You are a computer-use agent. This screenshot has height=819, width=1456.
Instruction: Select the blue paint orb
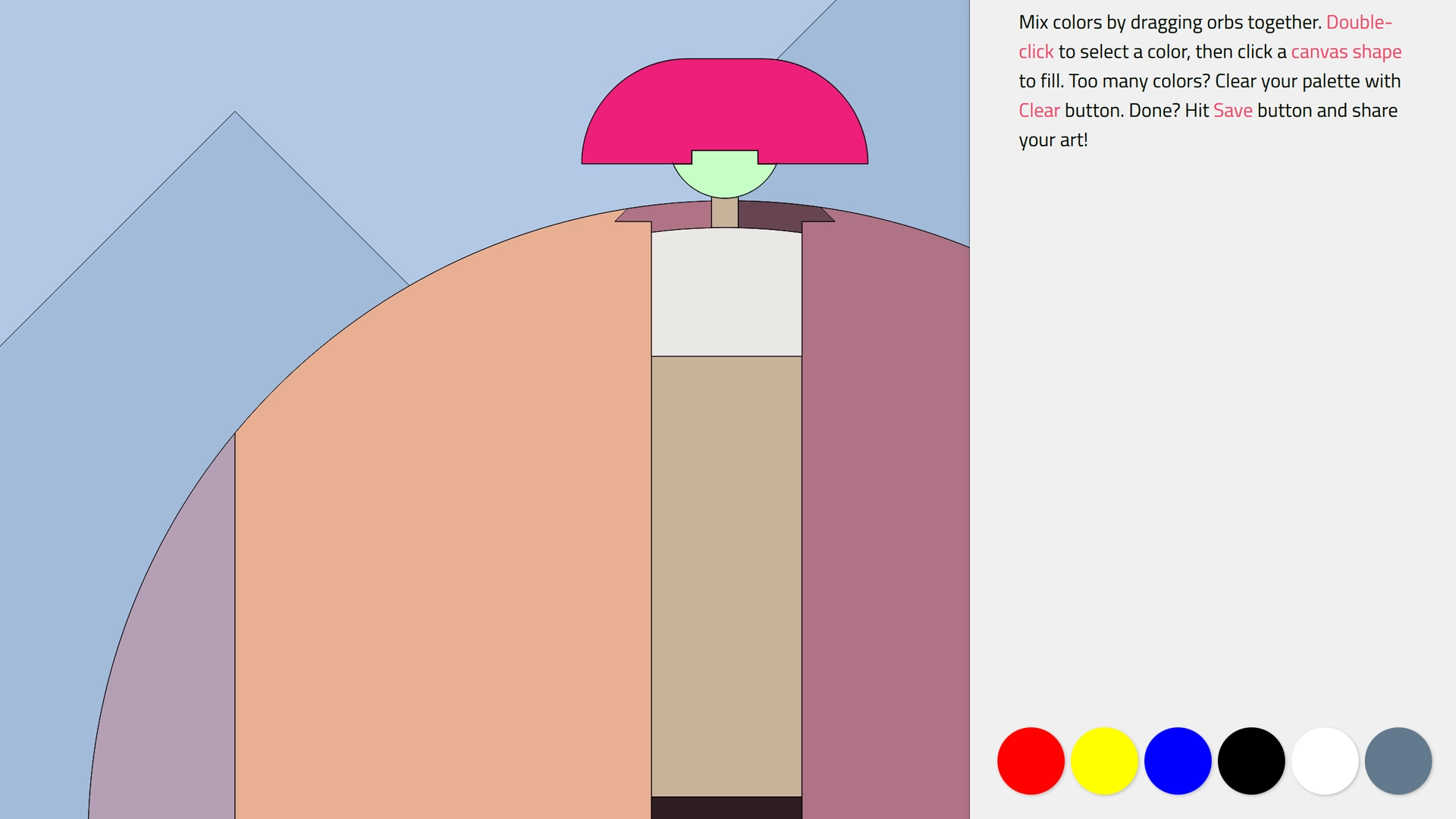click(x=1177, y=761)
